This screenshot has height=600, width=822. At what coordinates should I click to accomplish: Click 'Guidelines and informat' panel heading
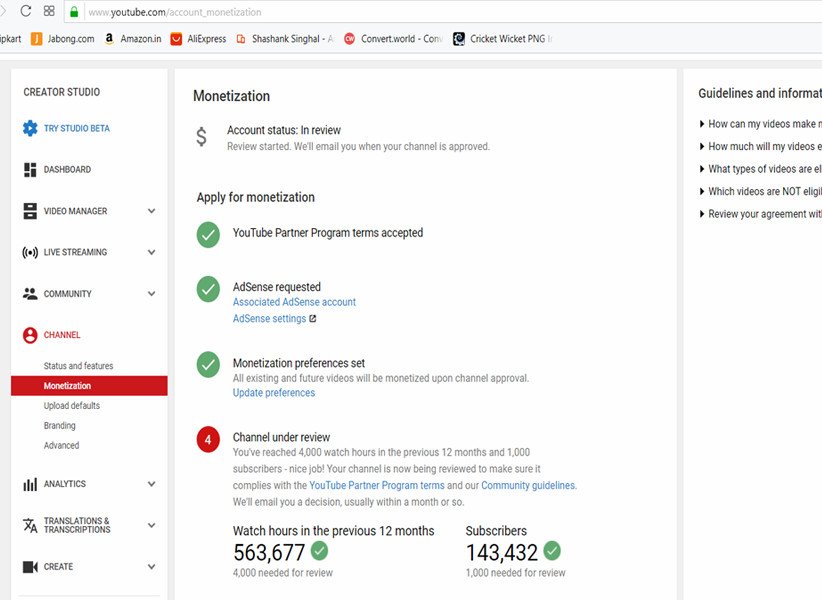[x=760, y=93]
